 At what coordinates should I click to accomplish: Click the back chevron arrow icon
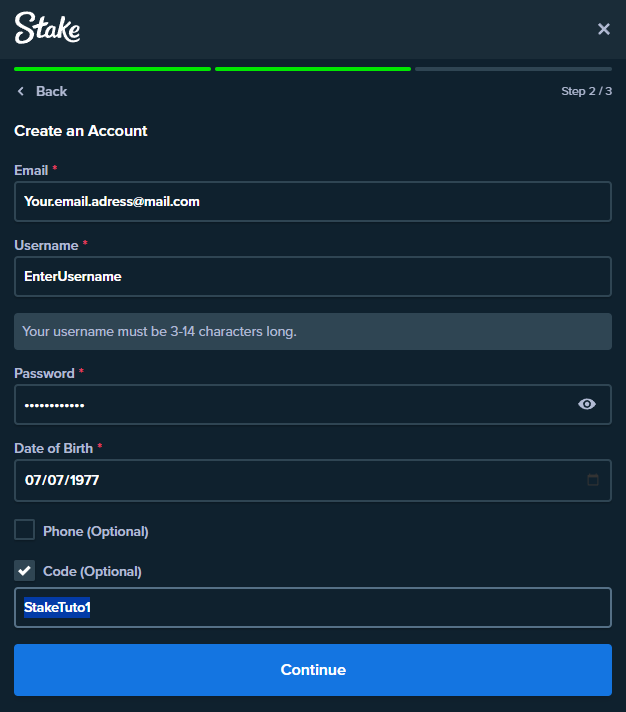(x=20, y=91)
